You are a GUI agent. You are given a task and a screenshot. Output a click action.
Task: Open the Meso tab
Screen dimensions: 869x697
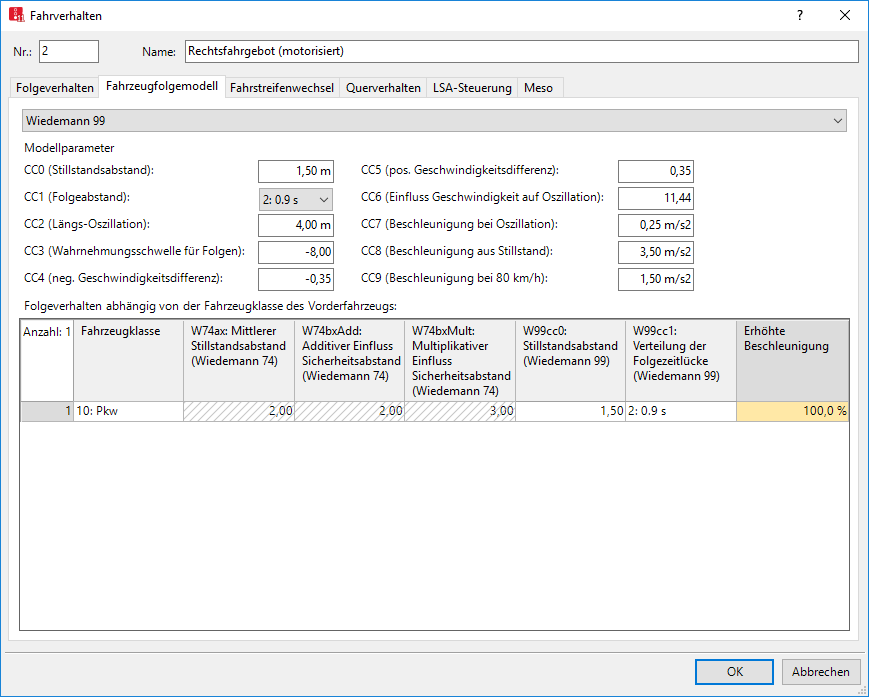click(538, 88)
